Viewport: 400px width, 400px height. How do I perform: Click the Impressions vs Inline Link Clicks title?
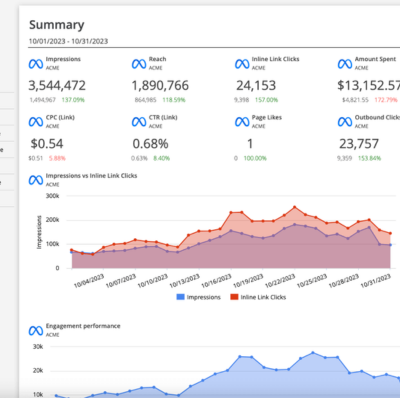[x=91, y=176]
